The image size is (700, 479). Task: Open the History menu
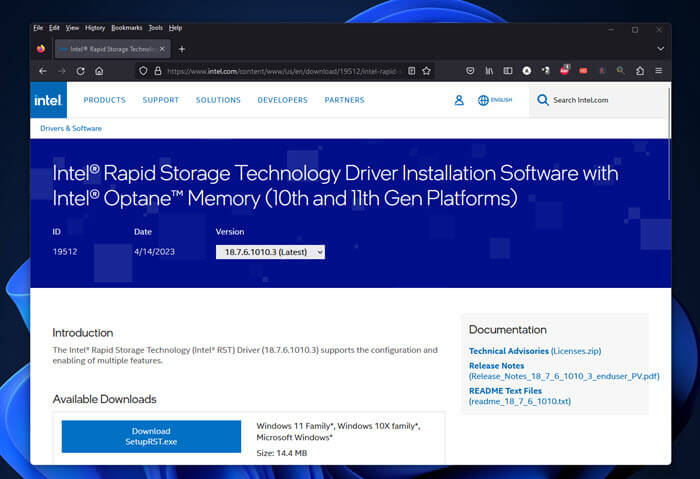tap(95, 28)
